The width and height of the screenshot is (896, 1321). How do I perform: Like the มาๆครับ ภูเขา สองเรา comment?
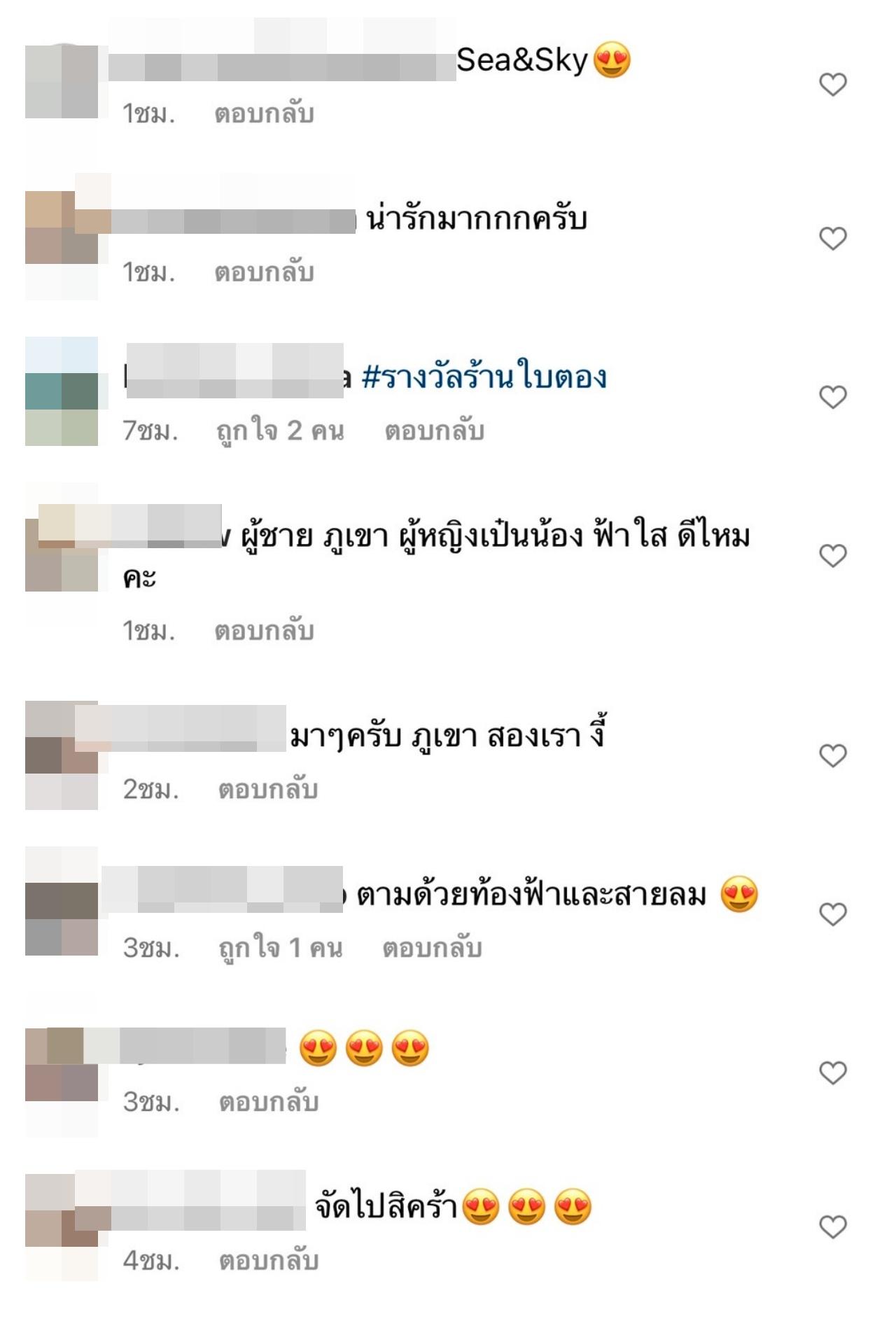click(833, 755)
